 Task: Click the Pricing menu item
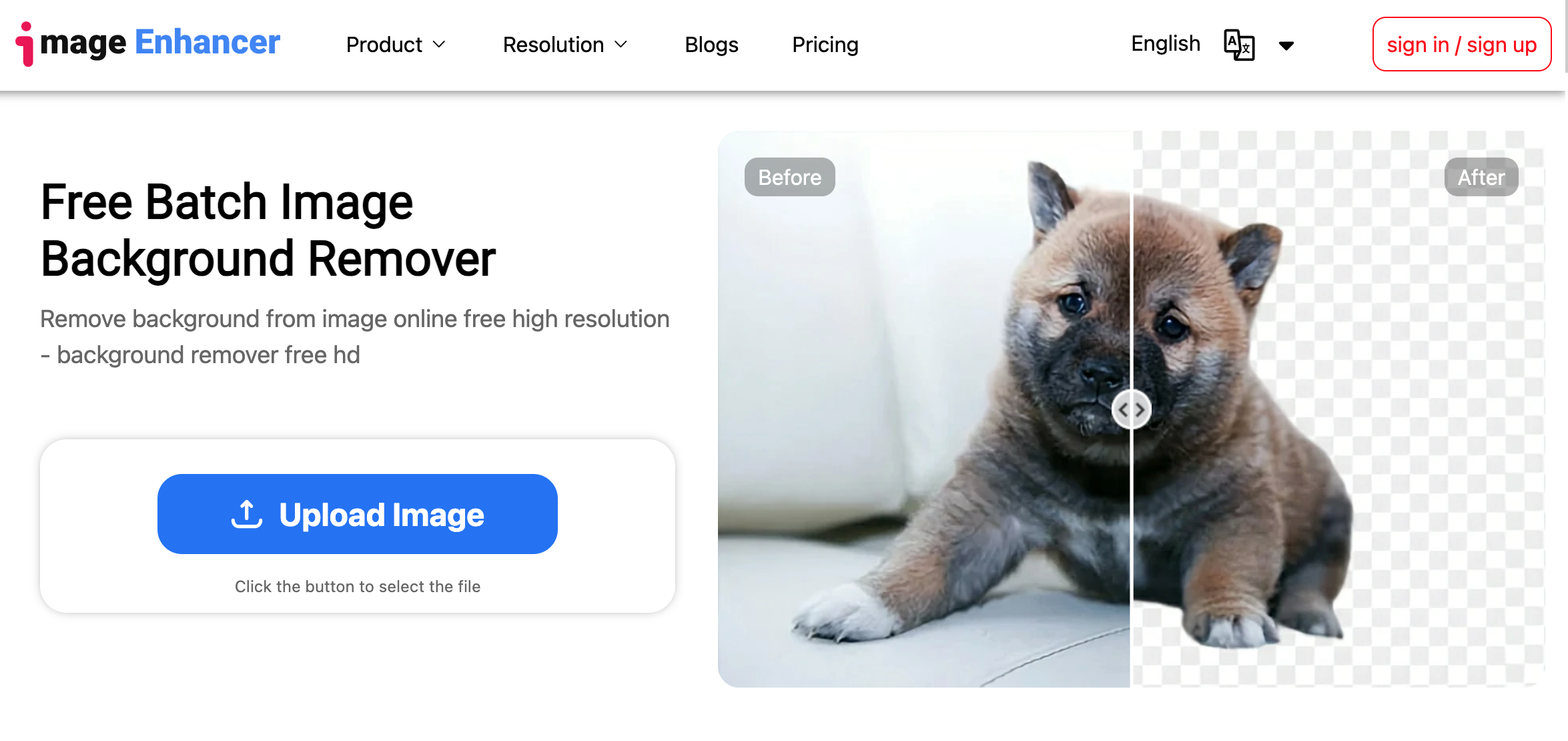coord(825,44)
